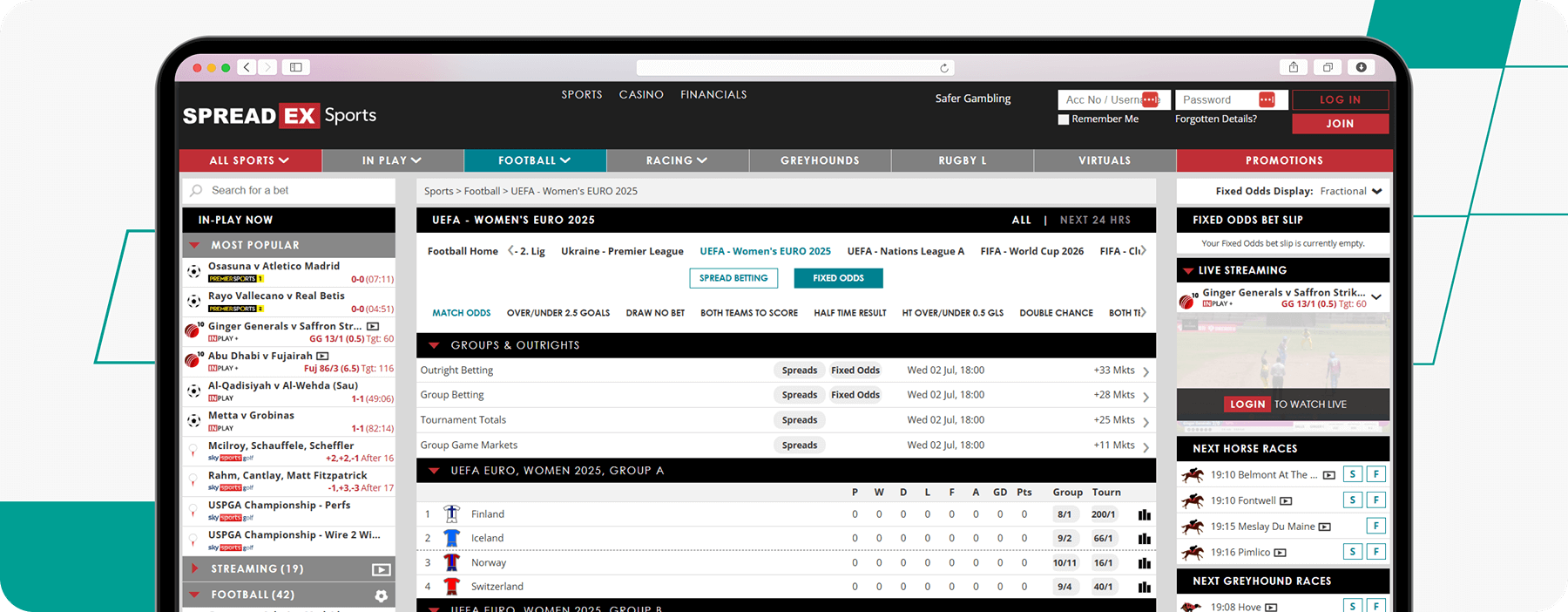
Task: Click the Spreadex Sports logo
Action: click(x=280, y=115)
